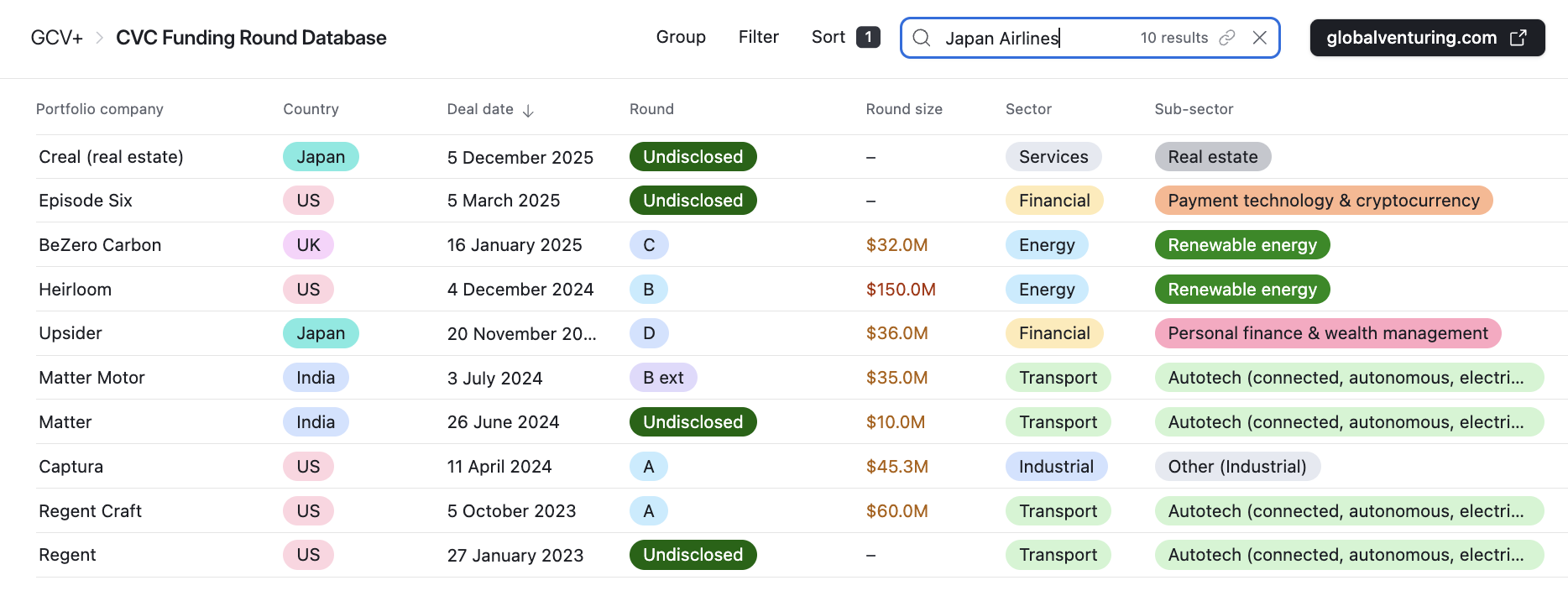
Task: Select the Round size column header
Action: (x=903, y=109)
